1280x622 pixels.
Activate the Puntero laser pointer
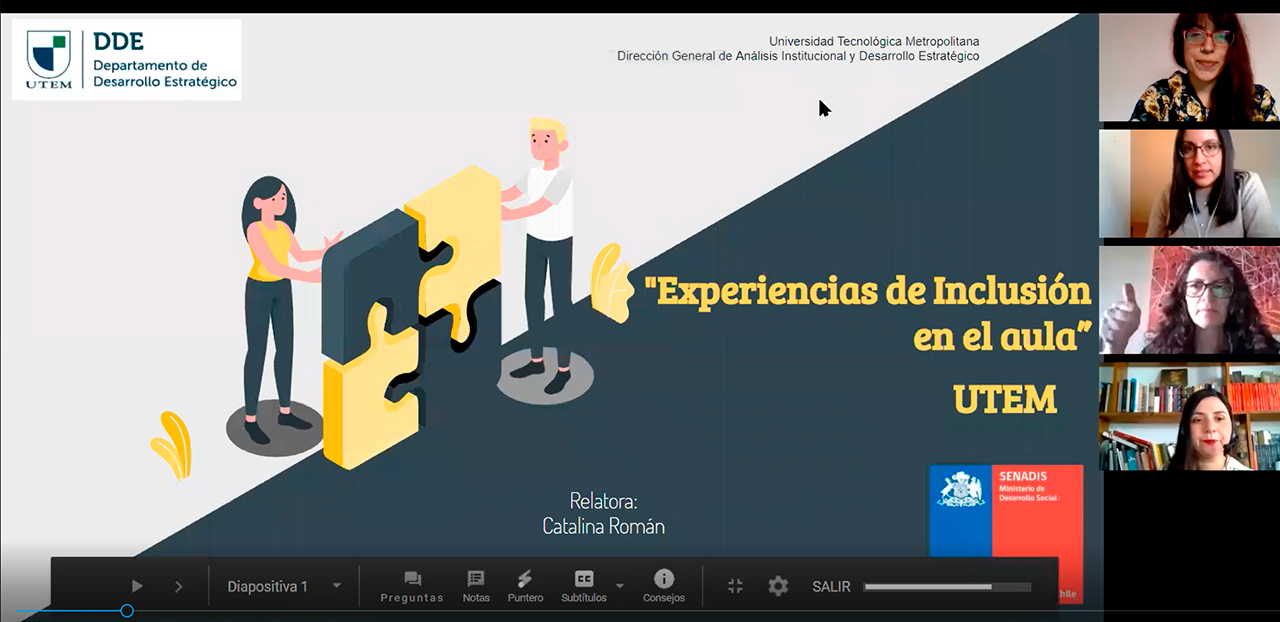(x=525, y=586)
